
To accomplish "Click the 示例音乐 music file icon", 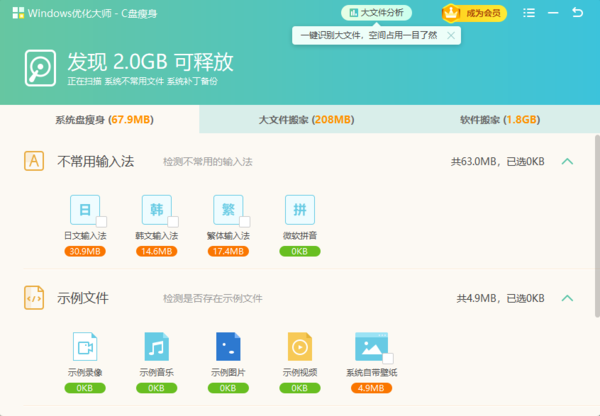I will [x=156, y=347].
